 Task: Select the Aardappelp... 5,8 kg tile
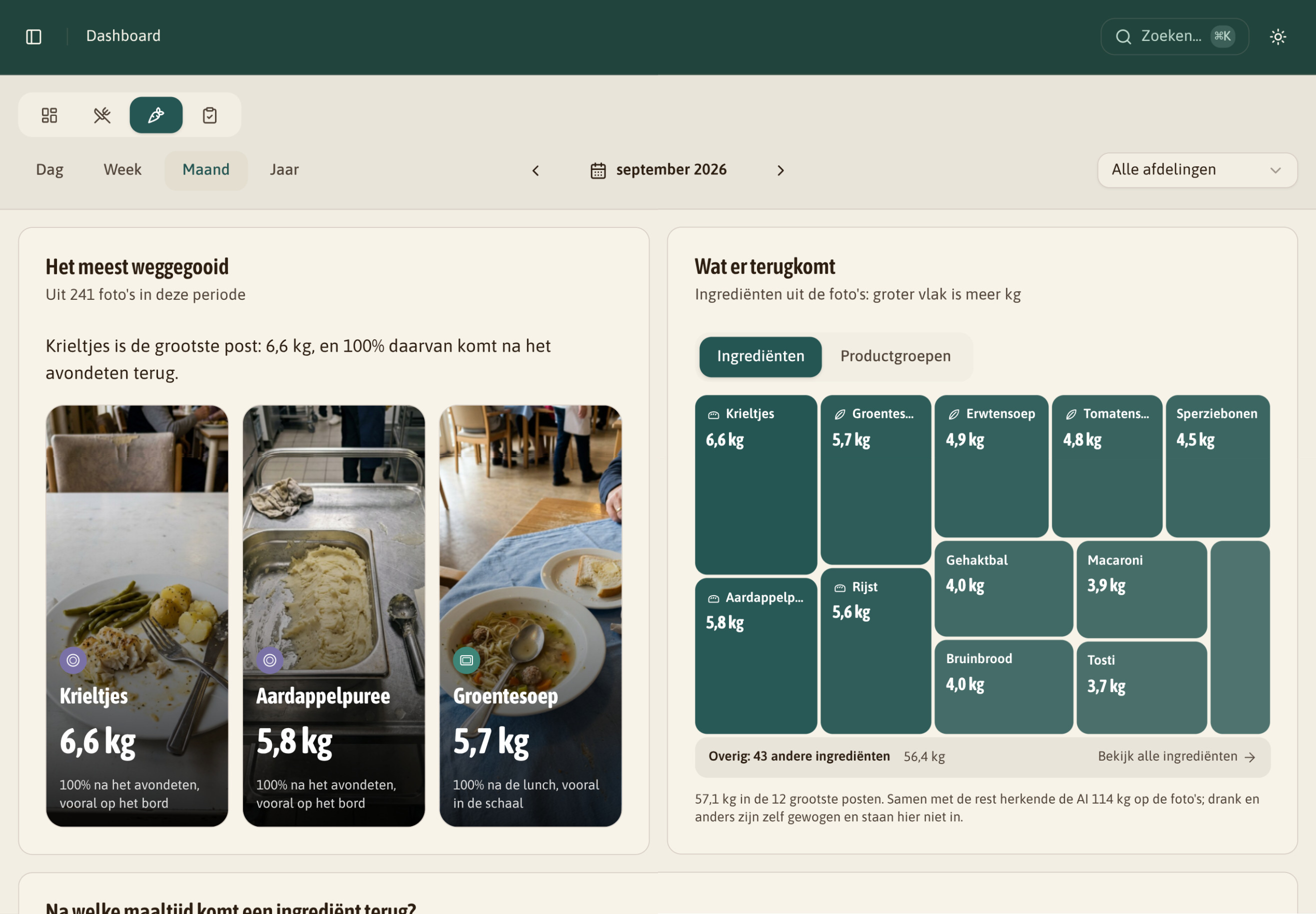click(x=755, y=656)
